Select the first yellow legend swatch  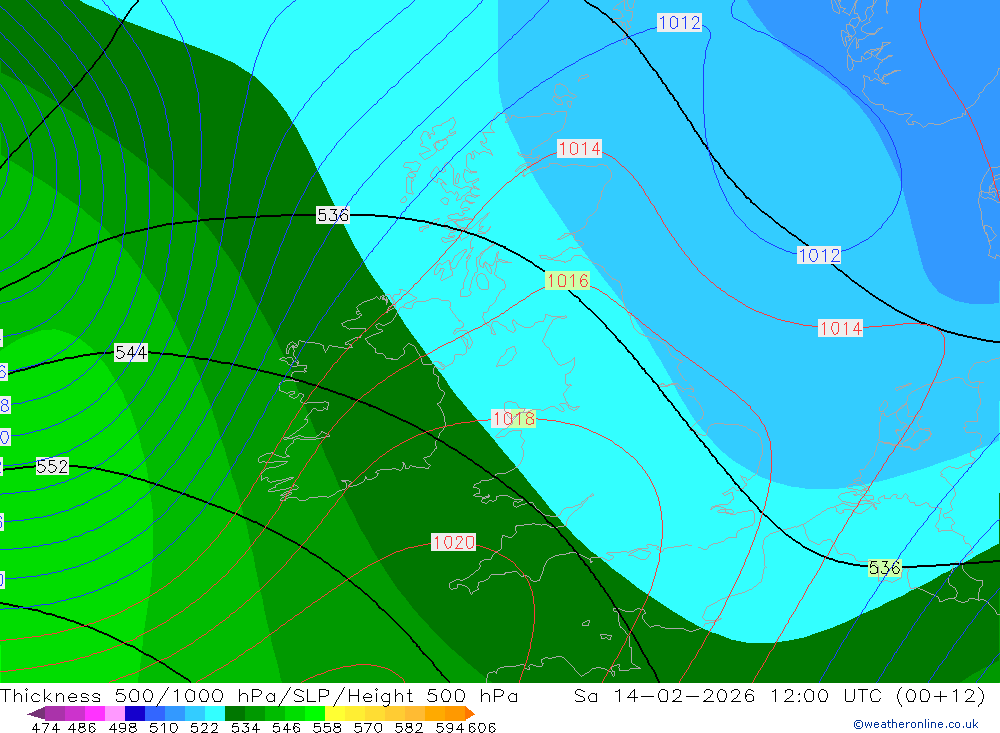tap(335, 713)
